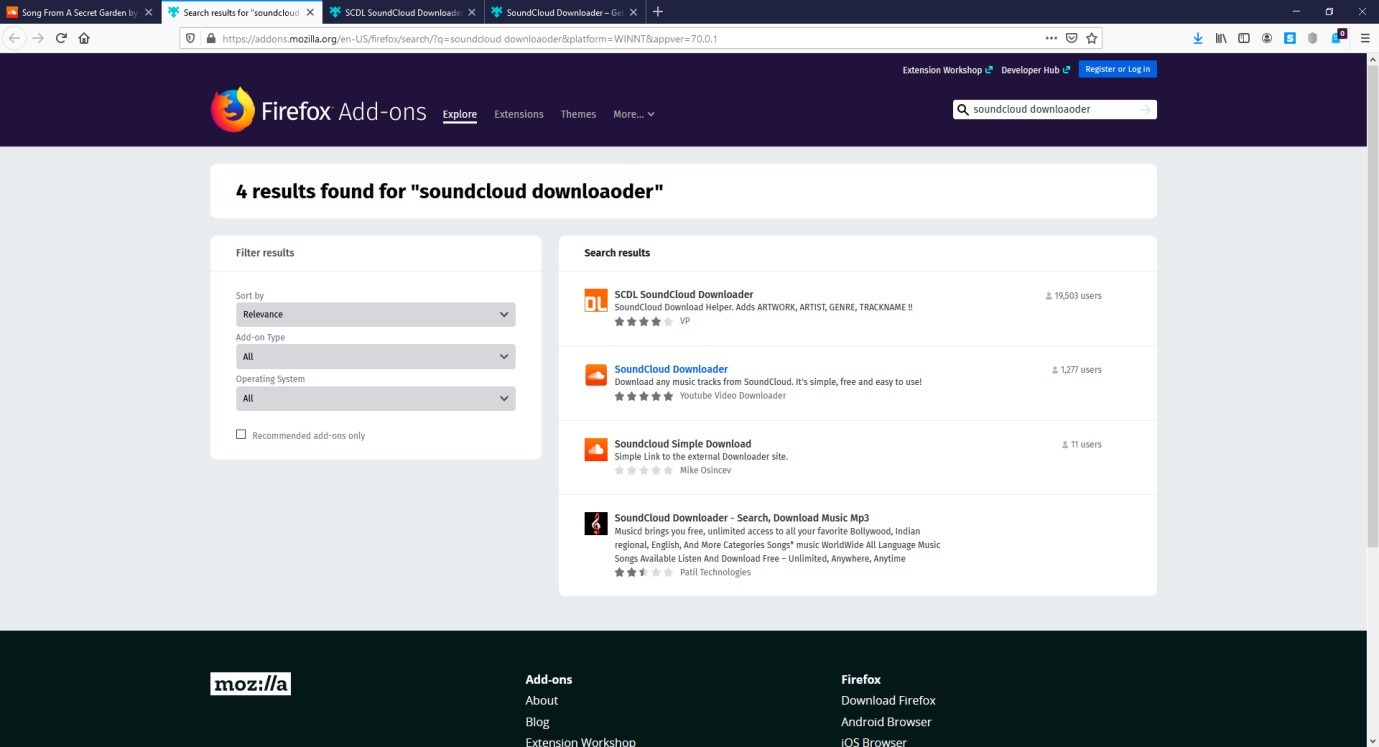Open the Firefox home page
This screenshot has width=1379, height=747.
[x=84, y=38]
